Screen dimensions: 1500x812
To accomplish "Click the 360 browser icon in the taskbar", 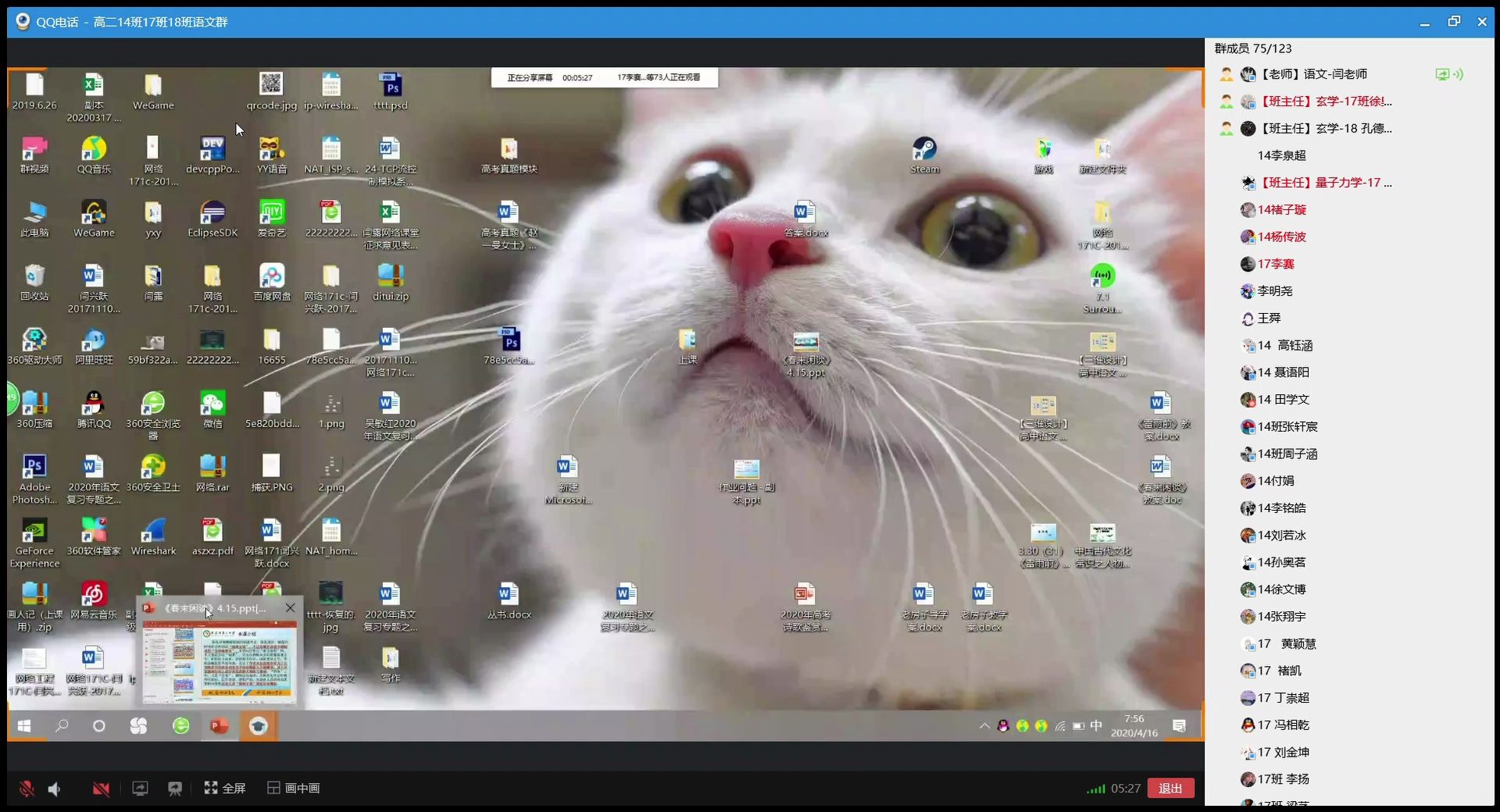I will (x=180, y=726).
